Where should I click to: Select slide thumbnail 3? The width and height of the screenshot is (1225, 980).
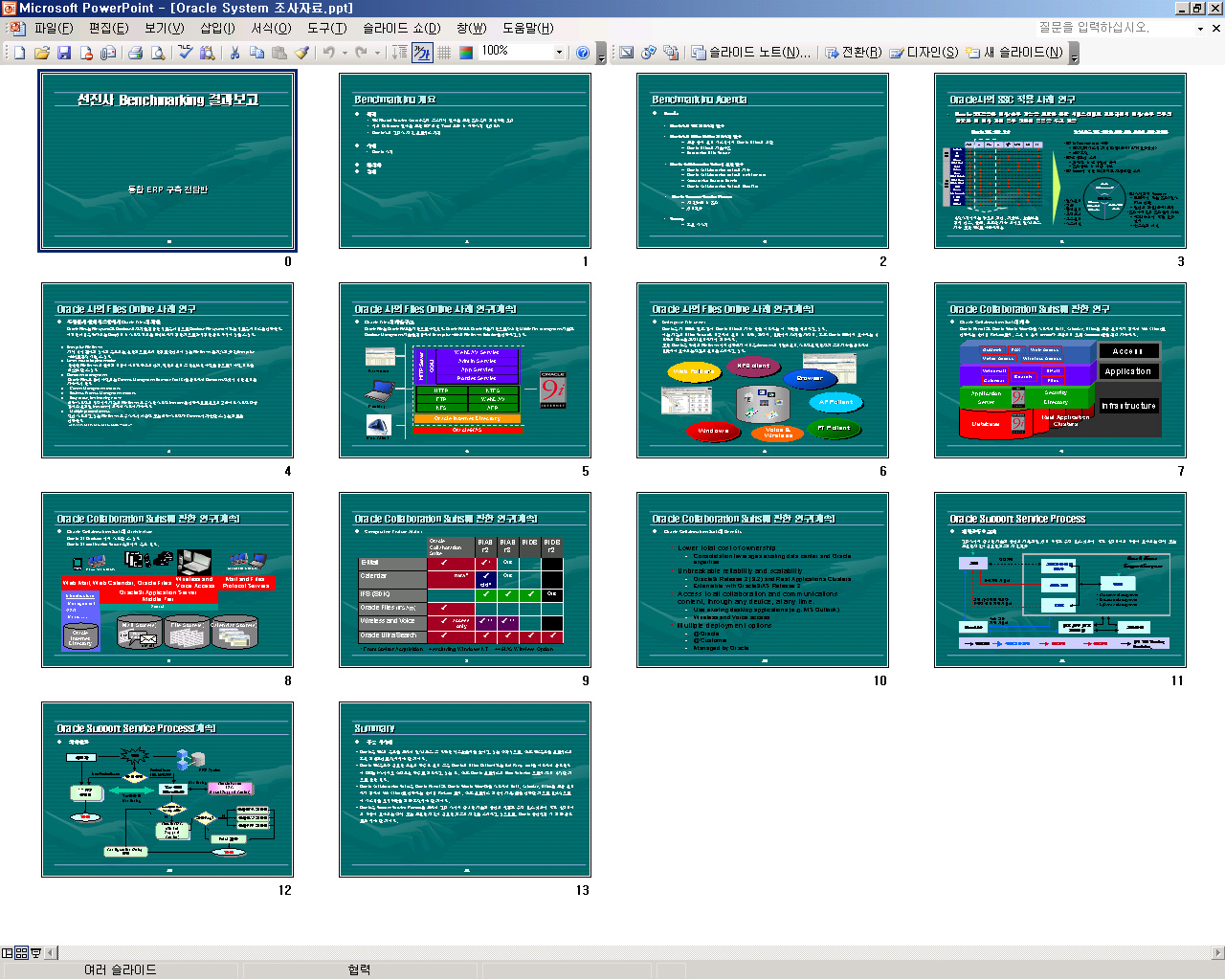[1060, 161]
